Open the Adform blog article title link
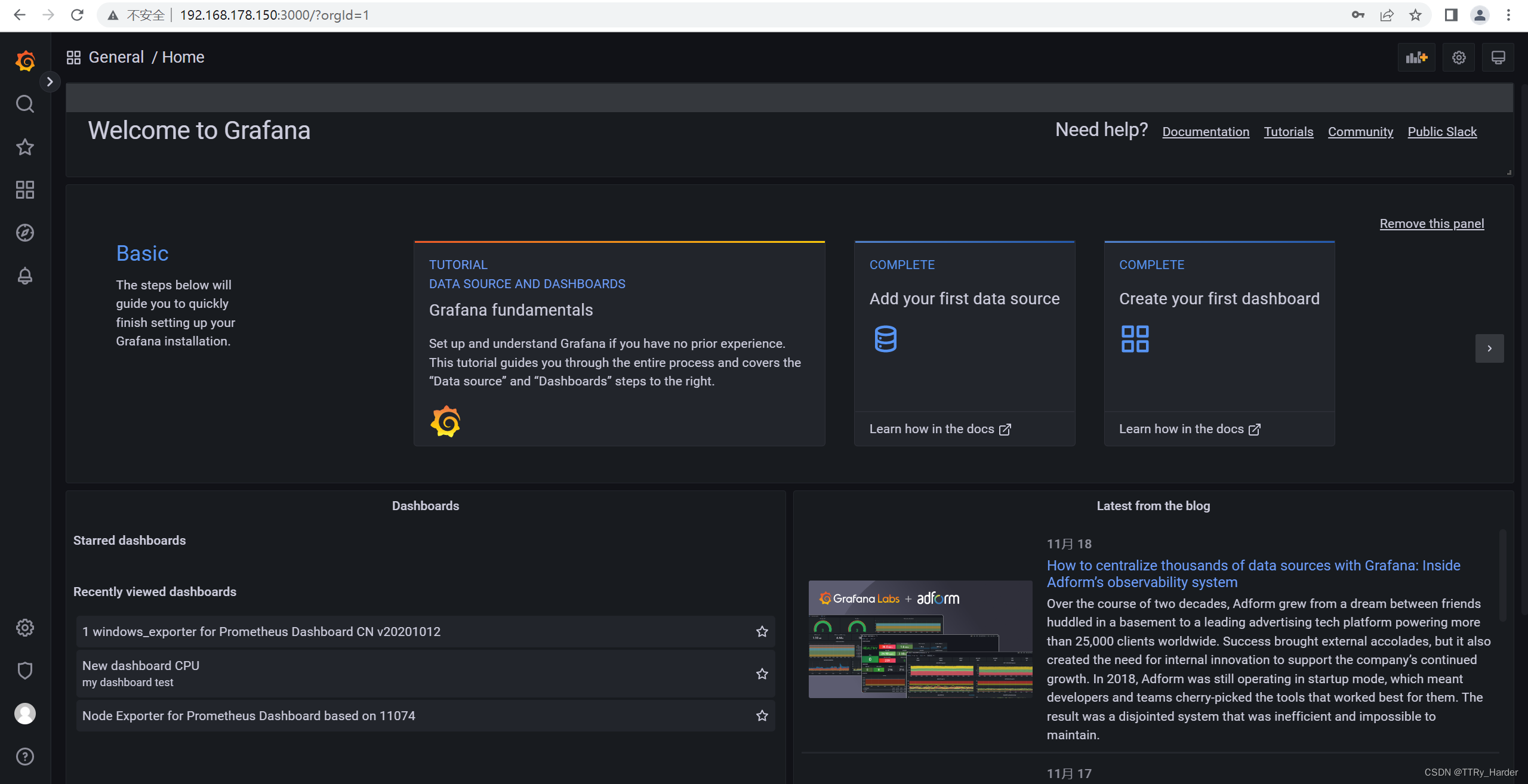The image size is (1528, 784). (x=1253, y=573)
